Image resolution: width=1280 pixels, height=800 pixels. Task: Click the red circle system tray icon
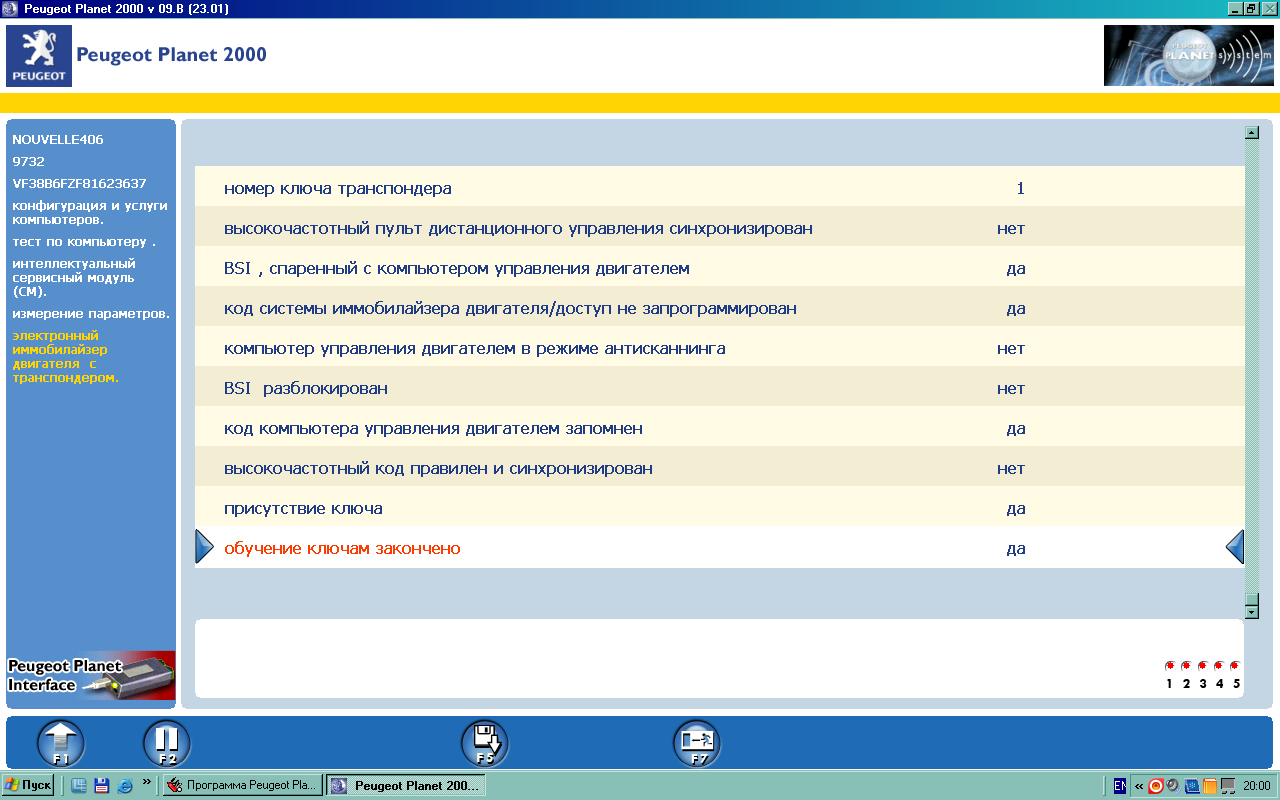(1155, 785)
